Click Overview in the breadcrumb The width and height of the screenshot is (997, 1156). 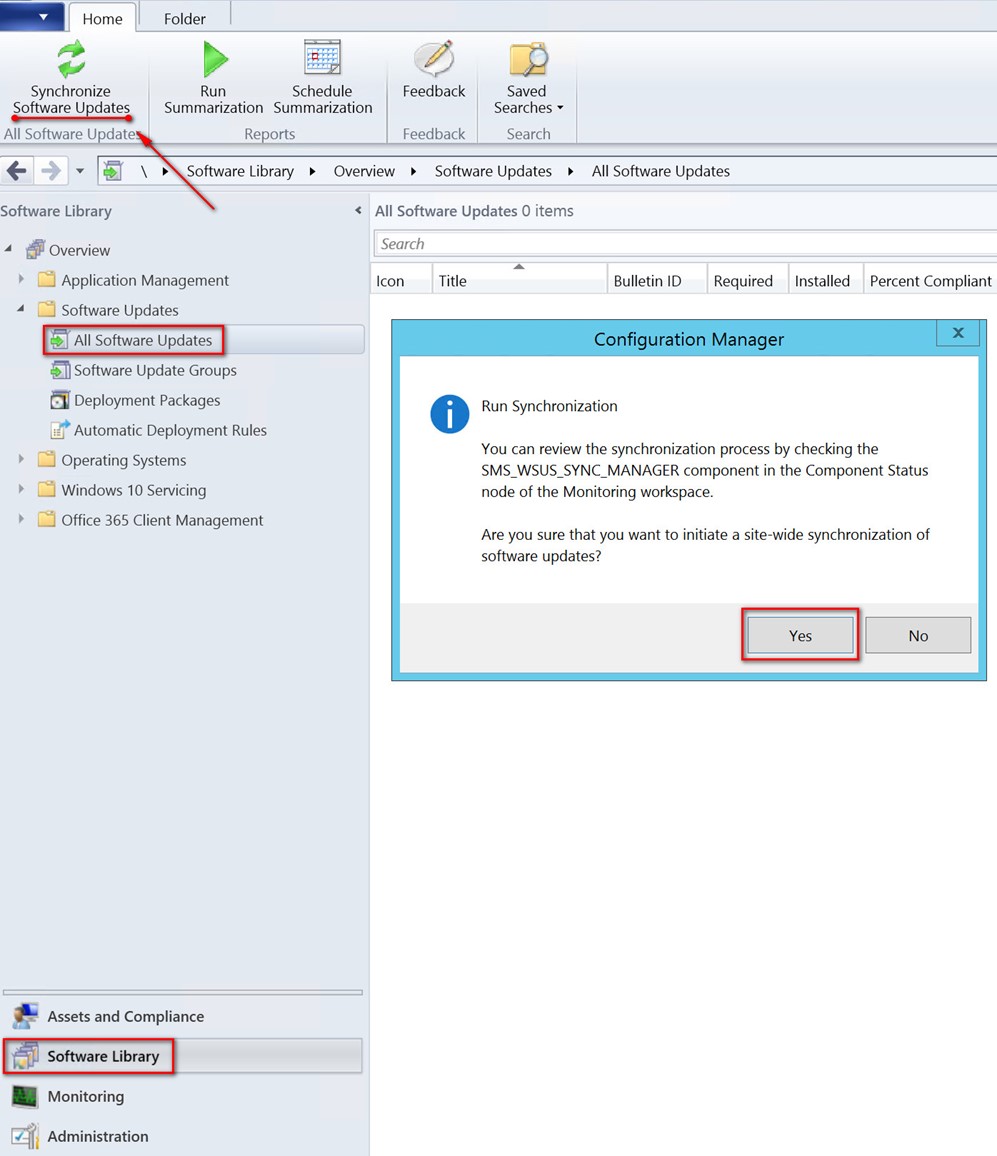point(364,171)
